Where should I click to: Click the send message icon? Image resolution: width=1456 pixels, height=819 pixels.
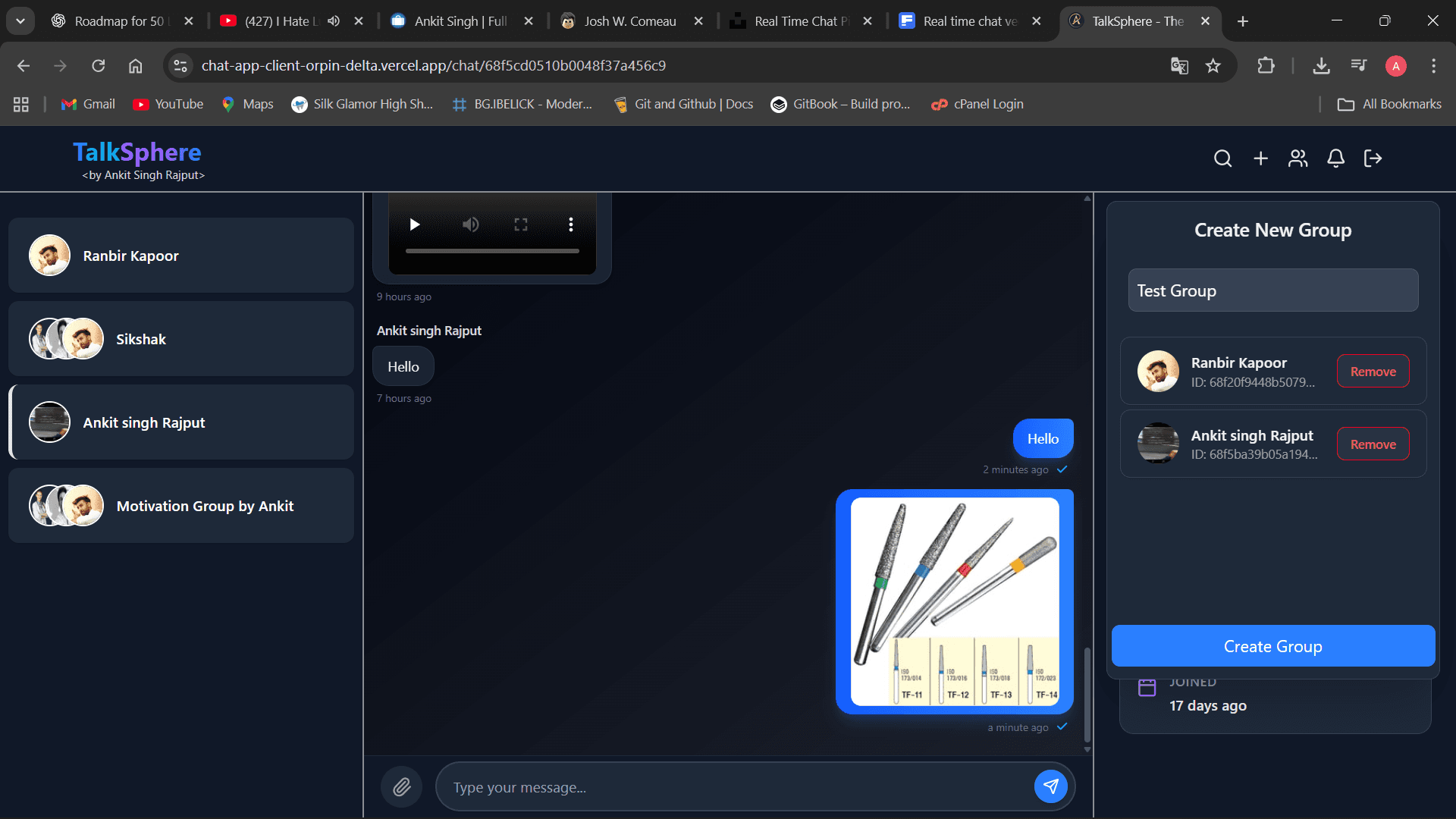click(x=1051, y=786)
